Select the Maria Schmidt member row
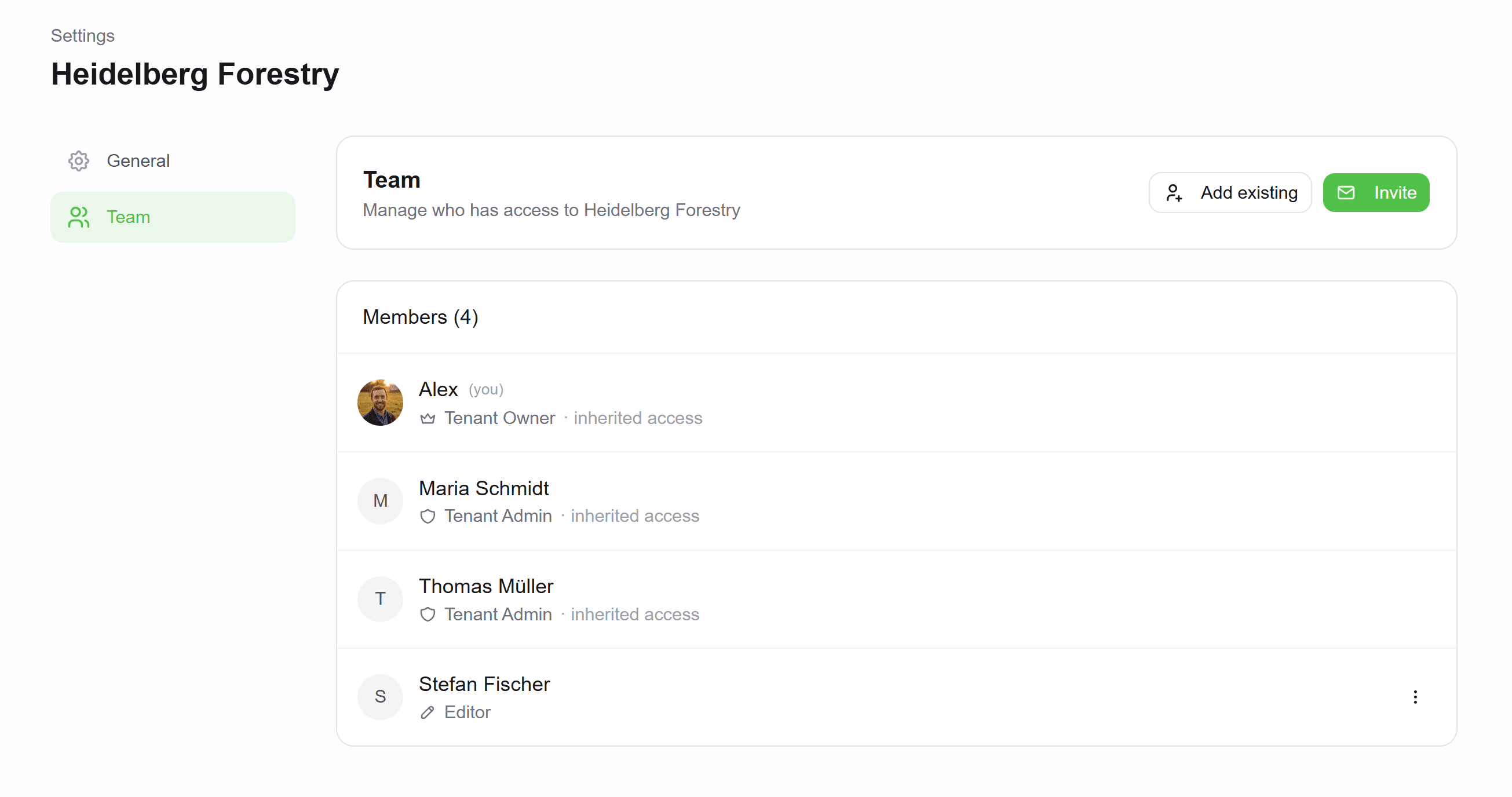This screenshot has width=1512, height=797. click(x=821, y=500)
